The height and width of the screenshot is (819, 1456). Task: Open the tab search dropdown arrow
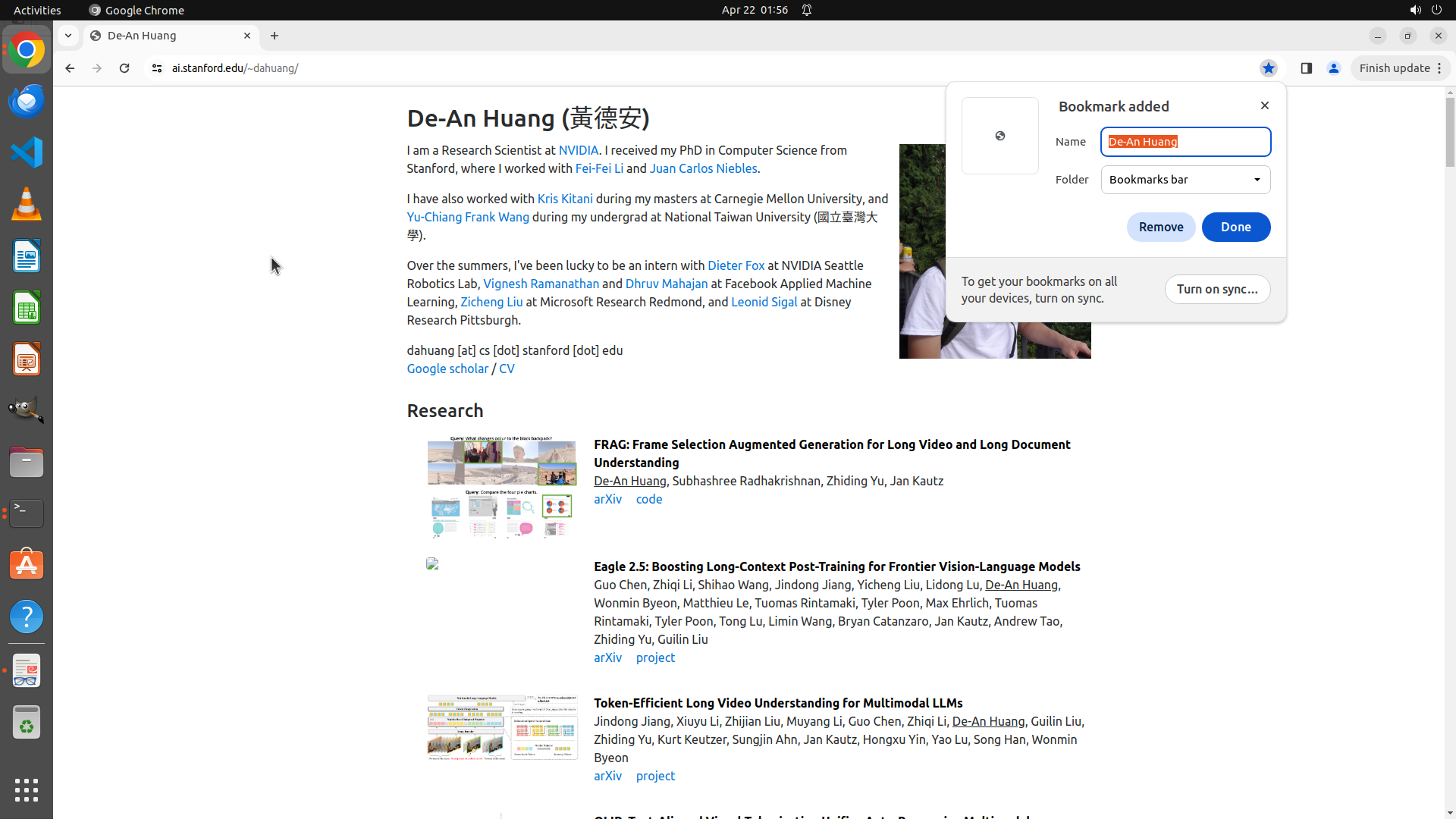pos(68,36)
